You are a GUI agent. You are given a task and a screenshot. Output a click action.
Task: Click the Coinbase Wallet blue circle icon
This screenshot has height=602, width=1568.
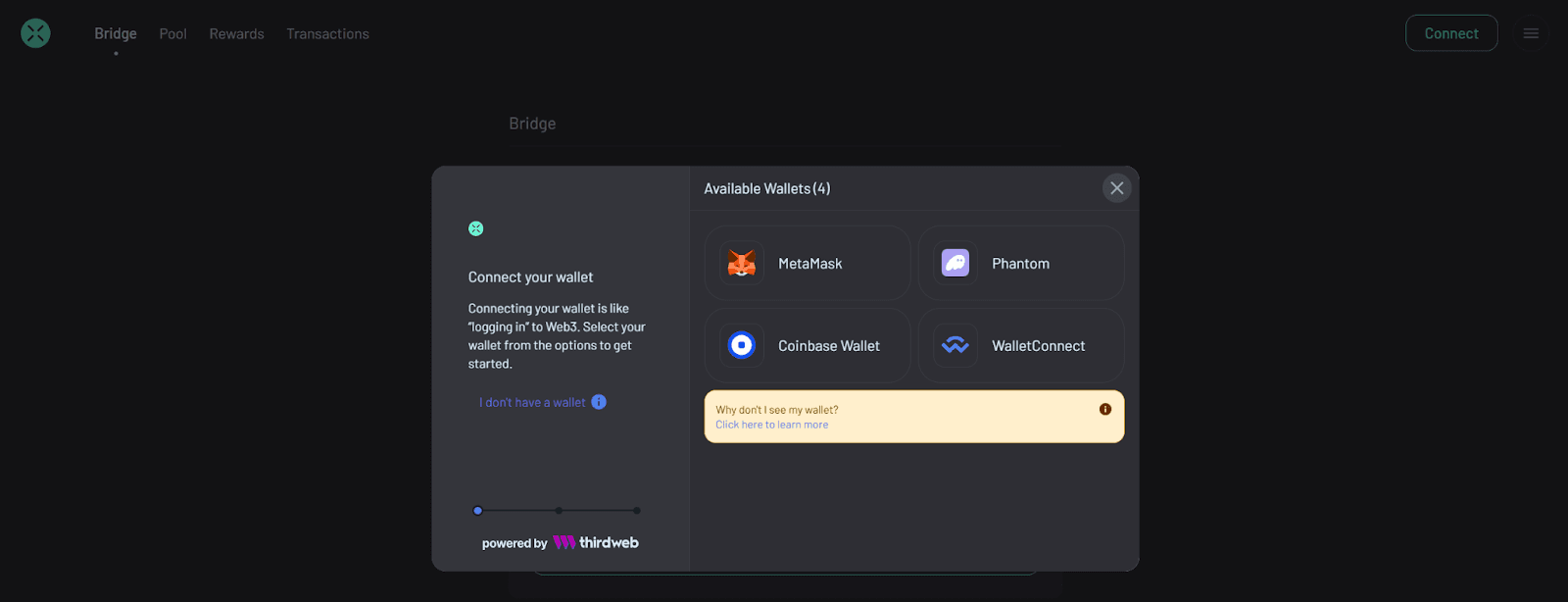coord(742,345)
